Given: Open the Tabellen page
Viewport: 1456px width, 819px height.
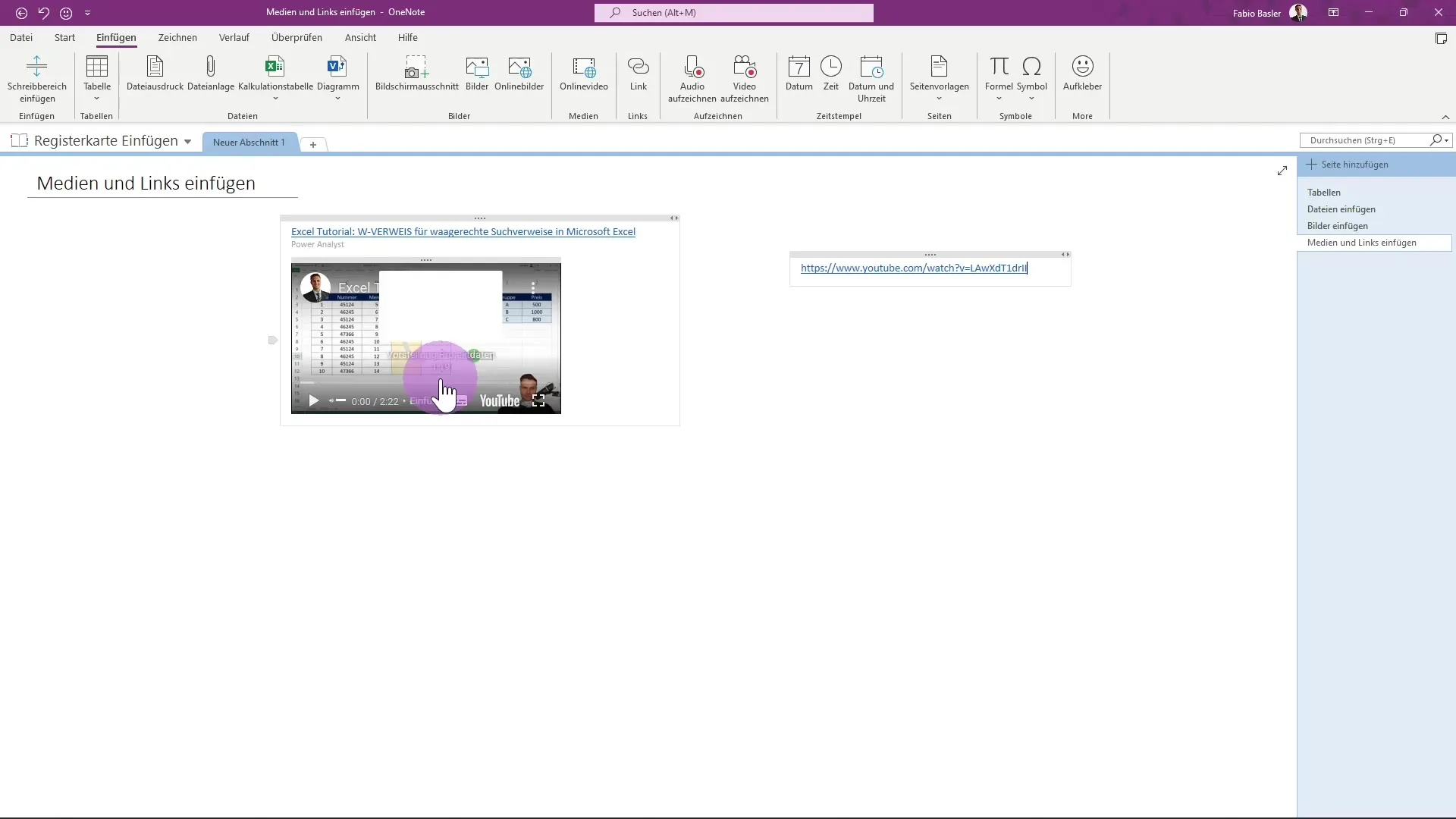Looking at the screenshot, I should point(1324,193).
